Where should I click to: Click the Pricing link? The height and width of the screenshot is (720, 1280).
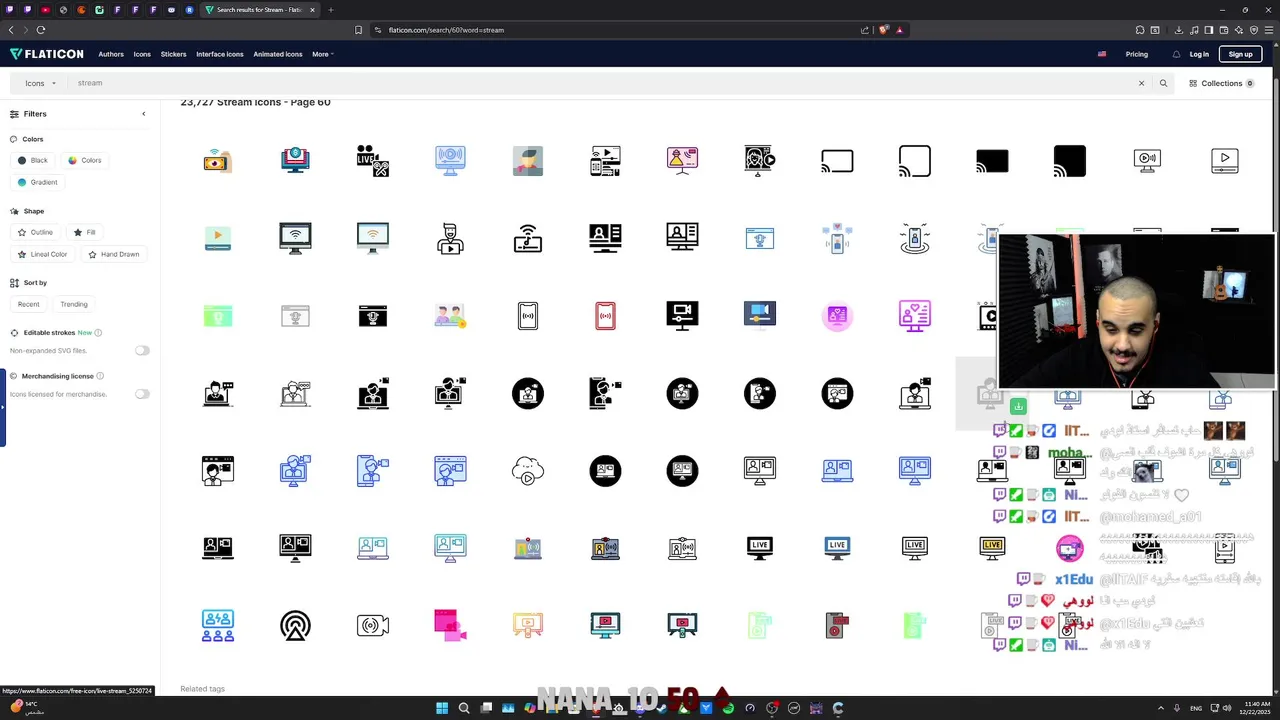[x=1137, y=54]
